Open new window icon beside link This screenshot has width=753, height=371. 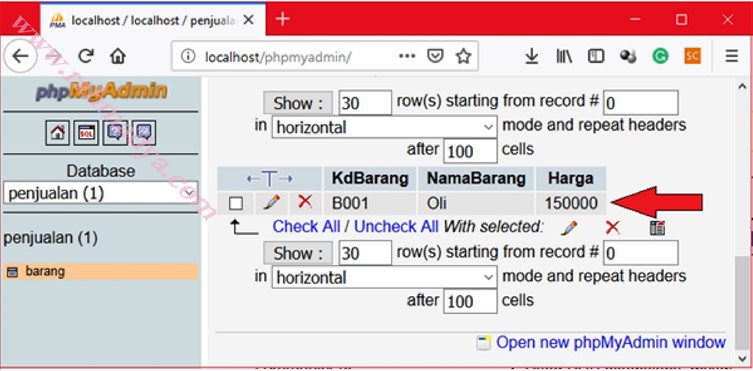[484, 343]
